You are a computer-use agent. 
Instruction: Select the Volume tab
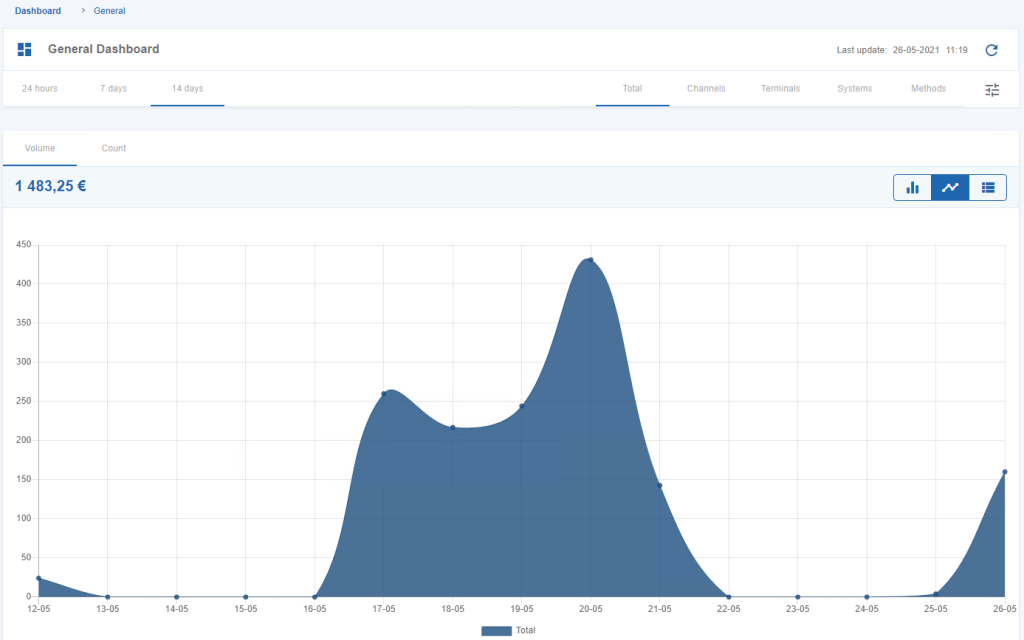[40, 148]
